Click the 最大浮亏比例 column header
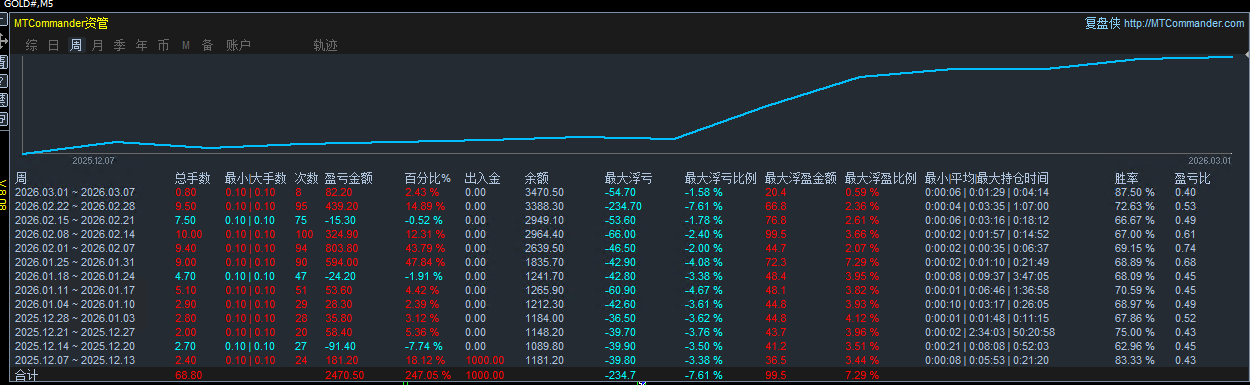Screen dimensions: 1250x385 720,178
